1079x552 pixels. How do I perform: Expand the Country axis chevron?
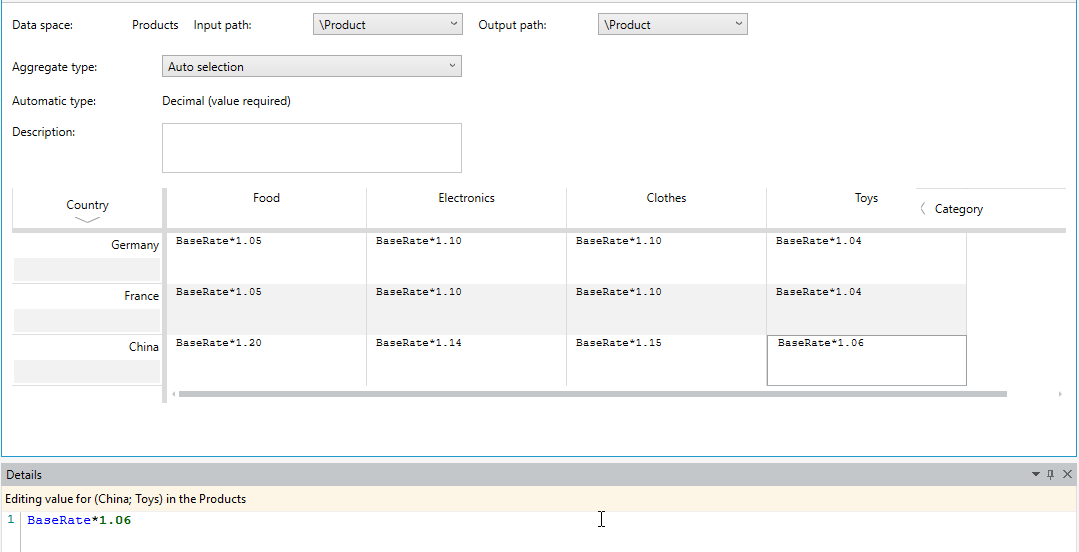pyautogui.click(x=87, y=220)
